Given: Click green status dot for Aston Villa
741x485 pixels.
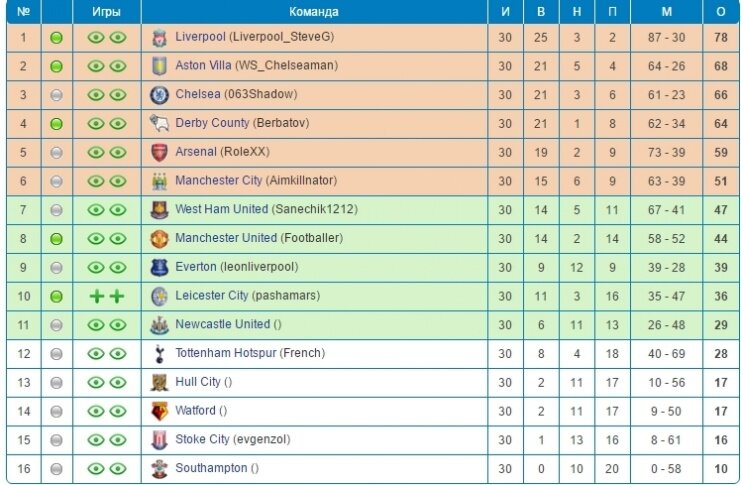Looking at the screenshot, I should click(x=56, y=66).
